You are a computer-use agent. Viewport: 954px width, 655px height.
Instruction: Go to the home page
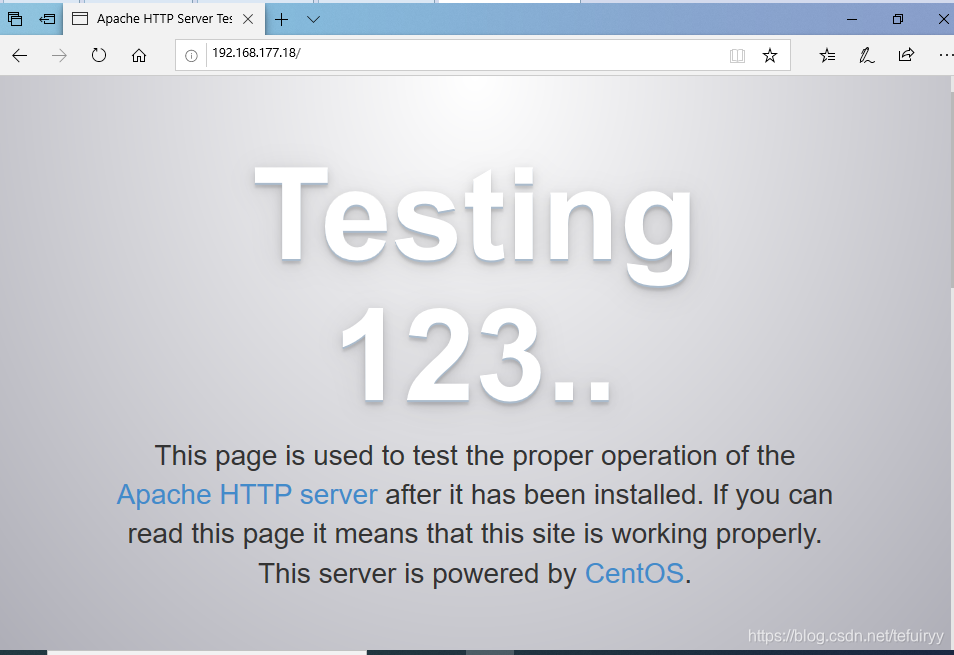point(139,56)
